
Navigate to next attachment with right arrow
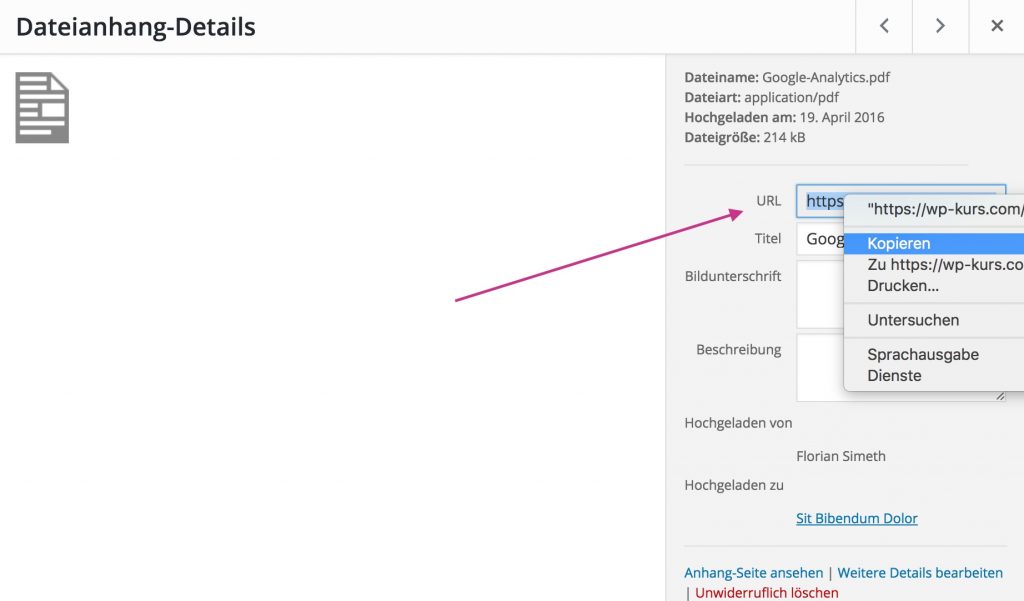tap(940, 26)
